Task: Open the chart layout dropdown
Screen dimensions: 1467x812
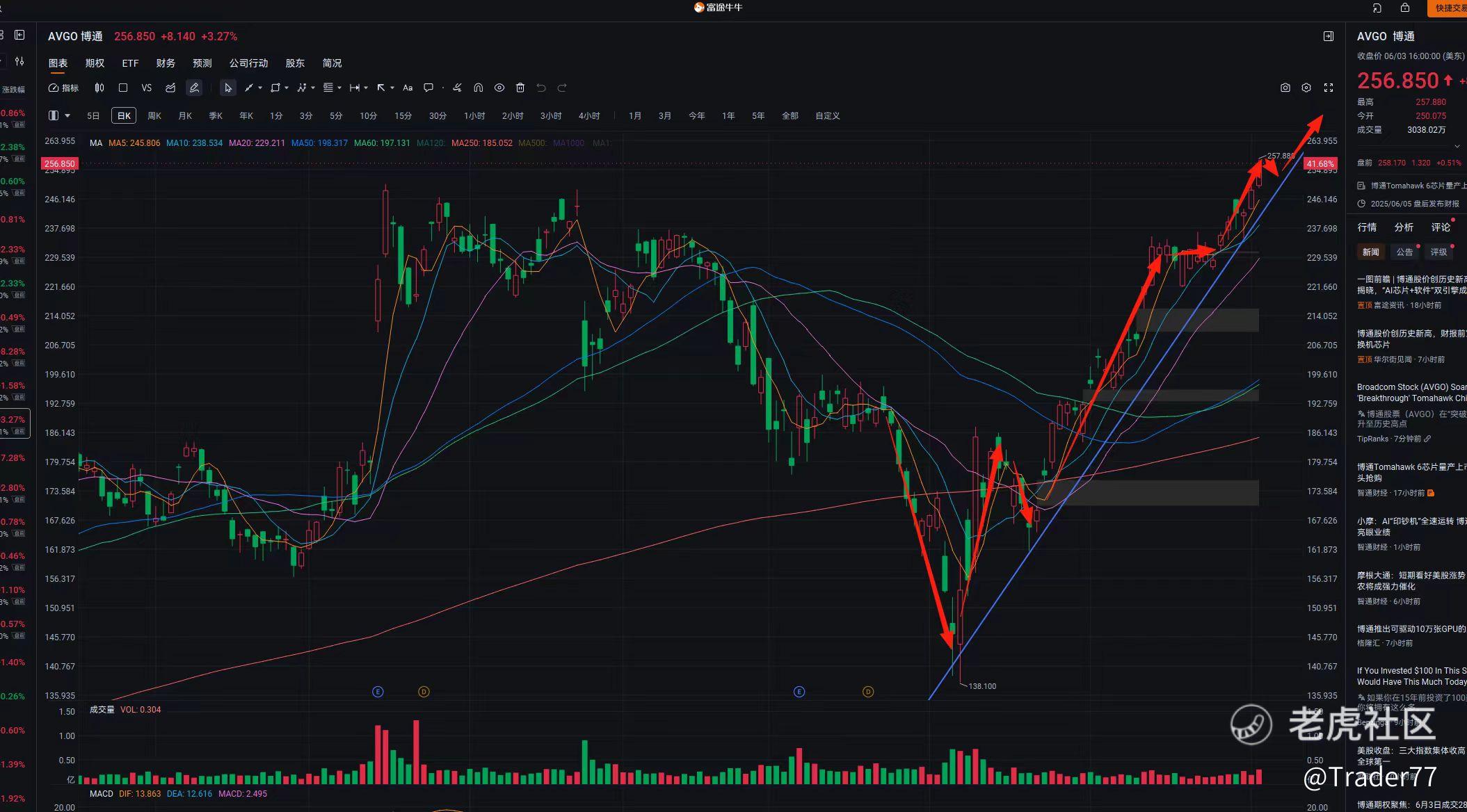Action: pyautogui.click(x=59, y=115)
